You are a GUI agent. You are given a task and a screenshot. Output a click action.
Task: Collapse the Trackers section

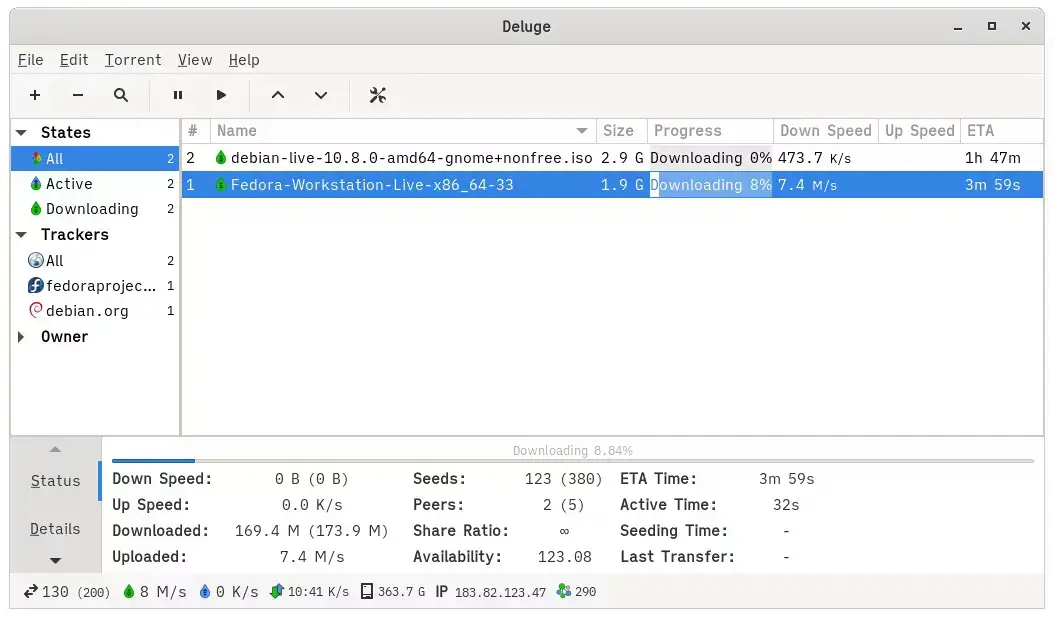pyautogui.click(x=22, y=235)
